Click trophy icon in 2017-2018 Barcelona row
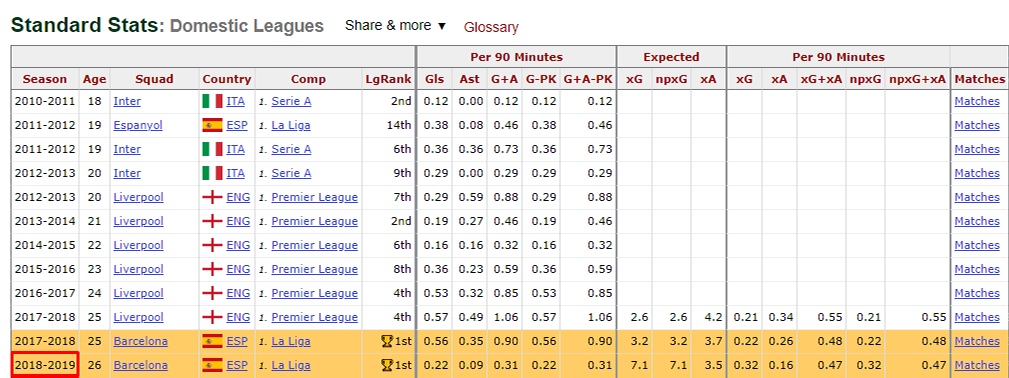 point(387,341)
